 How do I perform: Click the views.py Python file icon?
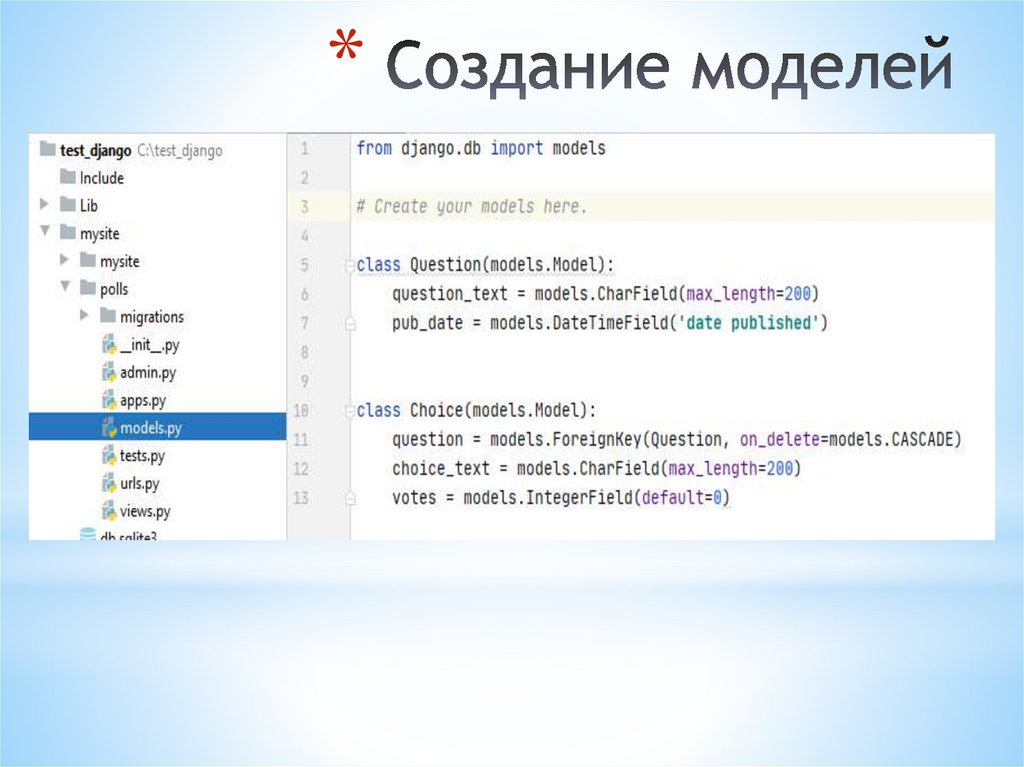click(109, 511)
